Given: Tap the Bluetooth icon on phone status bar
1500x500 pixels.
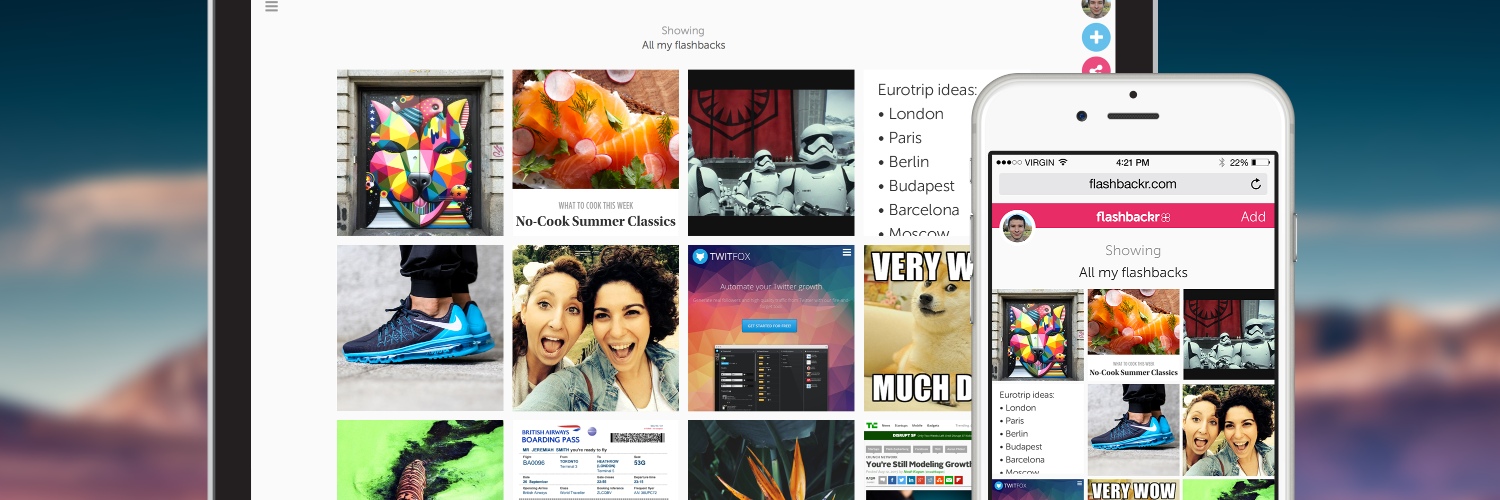Looking at the screenshot, I should click(1222, 162).
